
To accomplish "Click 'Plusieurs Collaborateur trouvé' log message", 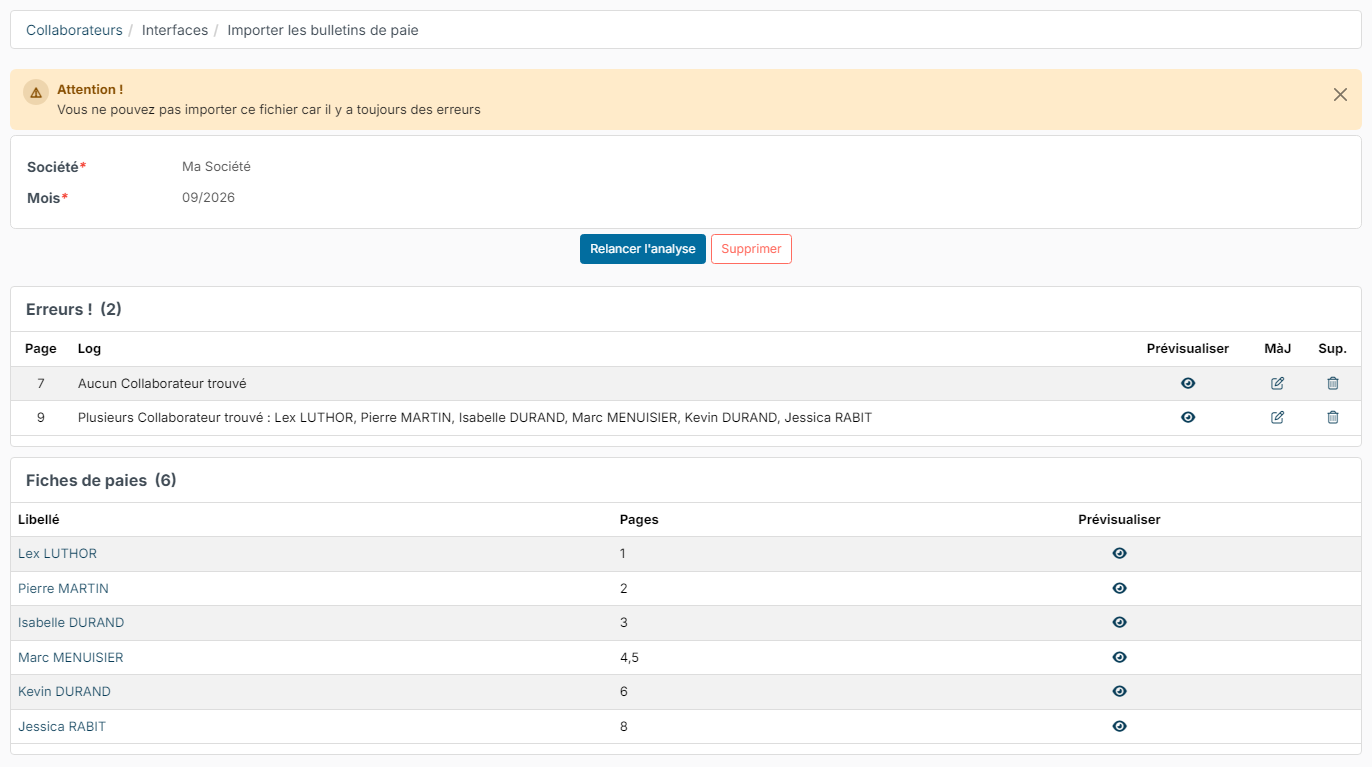I will tap(475, 417).
